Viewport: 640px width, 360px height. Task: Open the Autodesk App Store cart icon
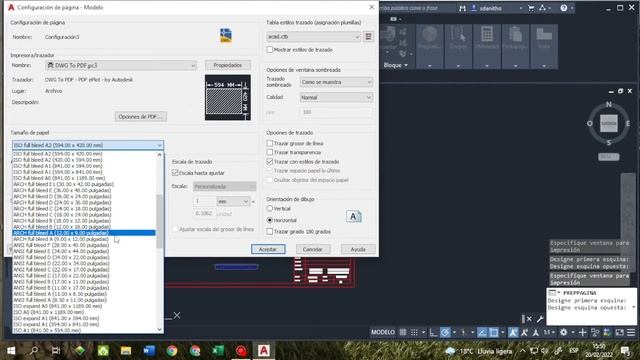pyautogui.click(x=531, y=8)
